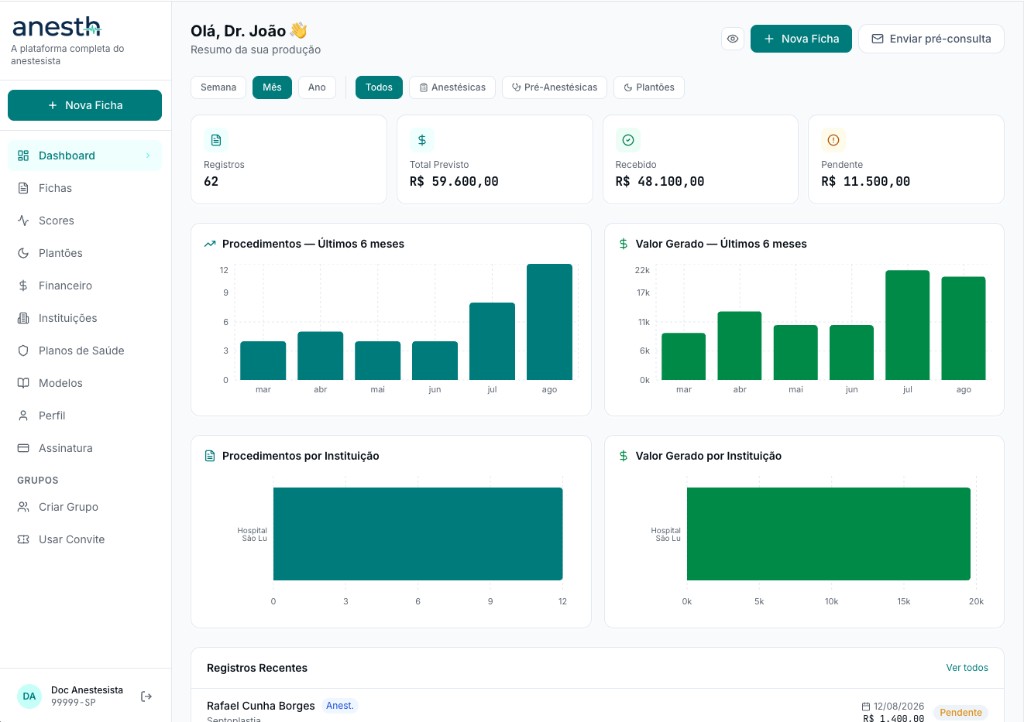Switch period filter to Ano

pos(317,87)
